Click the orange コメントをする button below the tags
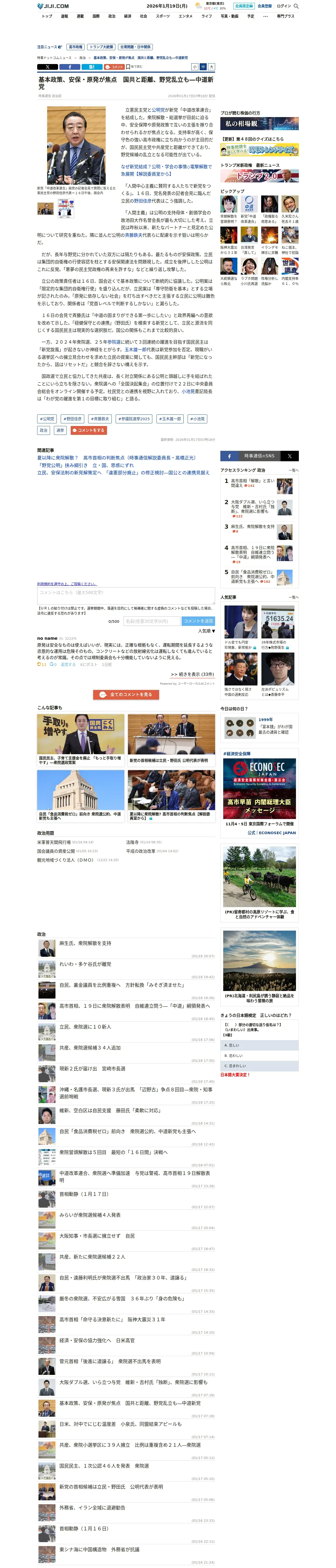Viewport: 336px width, 1568px height. tap(88, 430)
